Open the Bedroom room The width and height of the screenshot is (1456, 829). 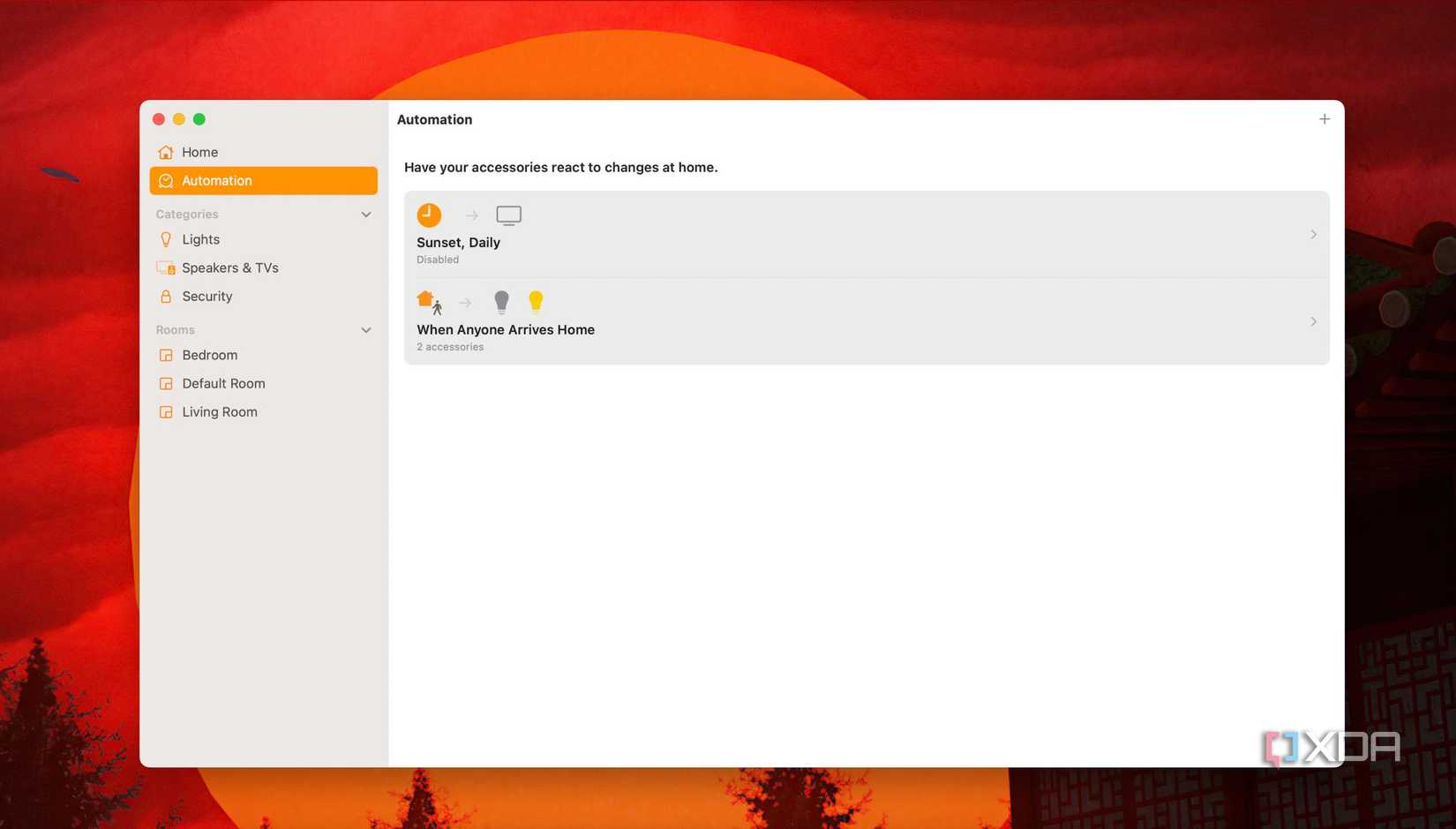(263, 355)
